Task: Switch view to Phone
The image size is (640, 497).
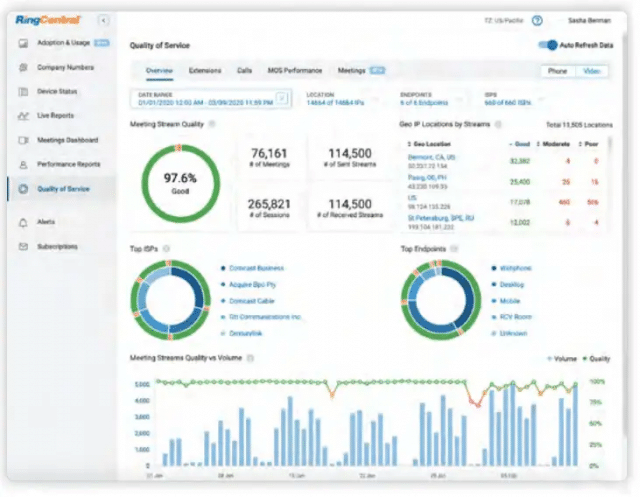Action: tap(559, 72)
